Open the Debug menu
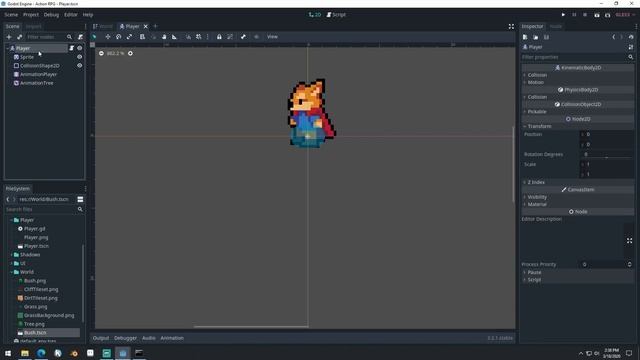The image size is (640, 360). click(51, 15)
